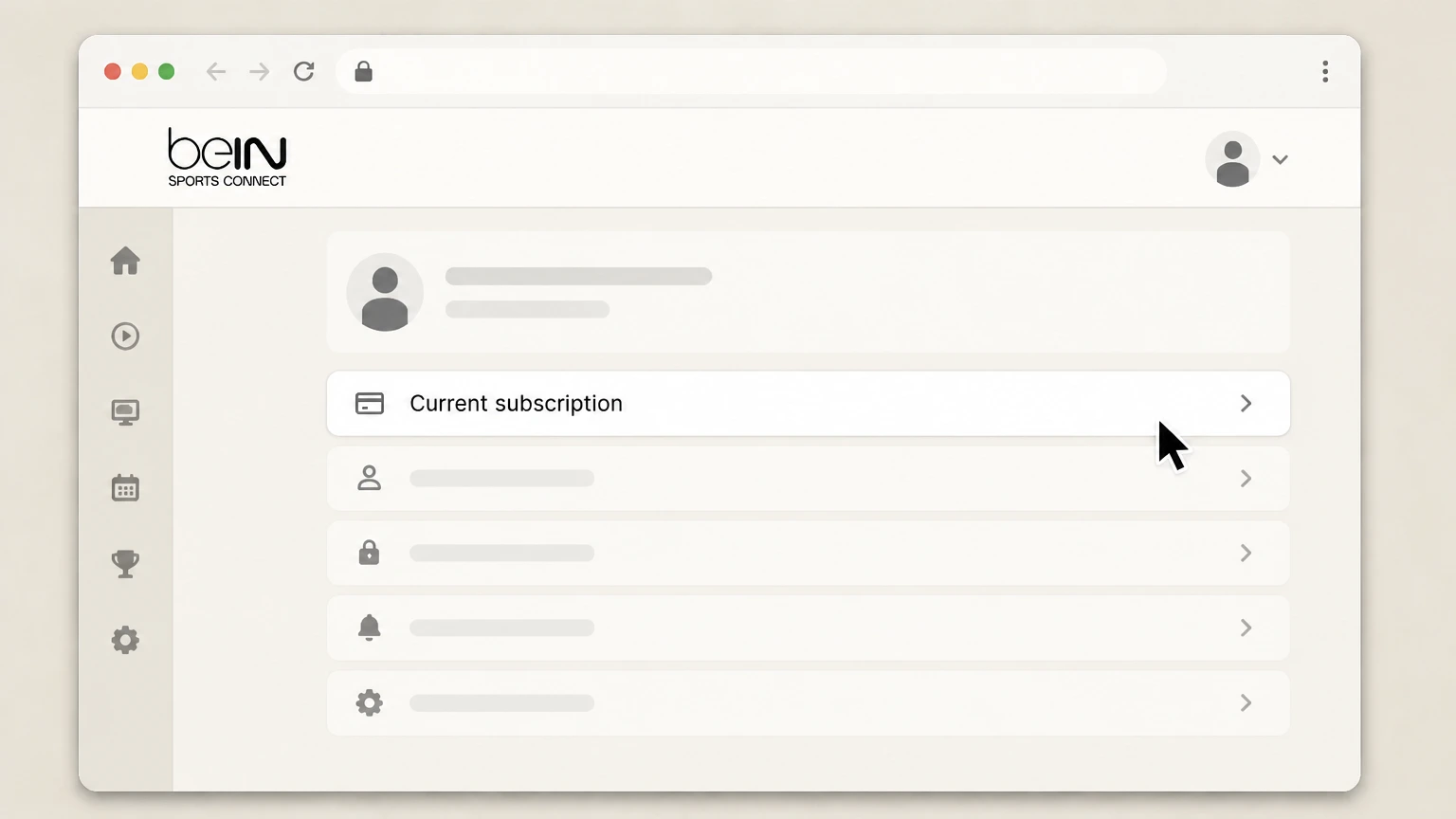Viewport: 1456px width, 819px height.
Task: Click the beIN Sports Connect logo
Action: click(x=227, y=157)
